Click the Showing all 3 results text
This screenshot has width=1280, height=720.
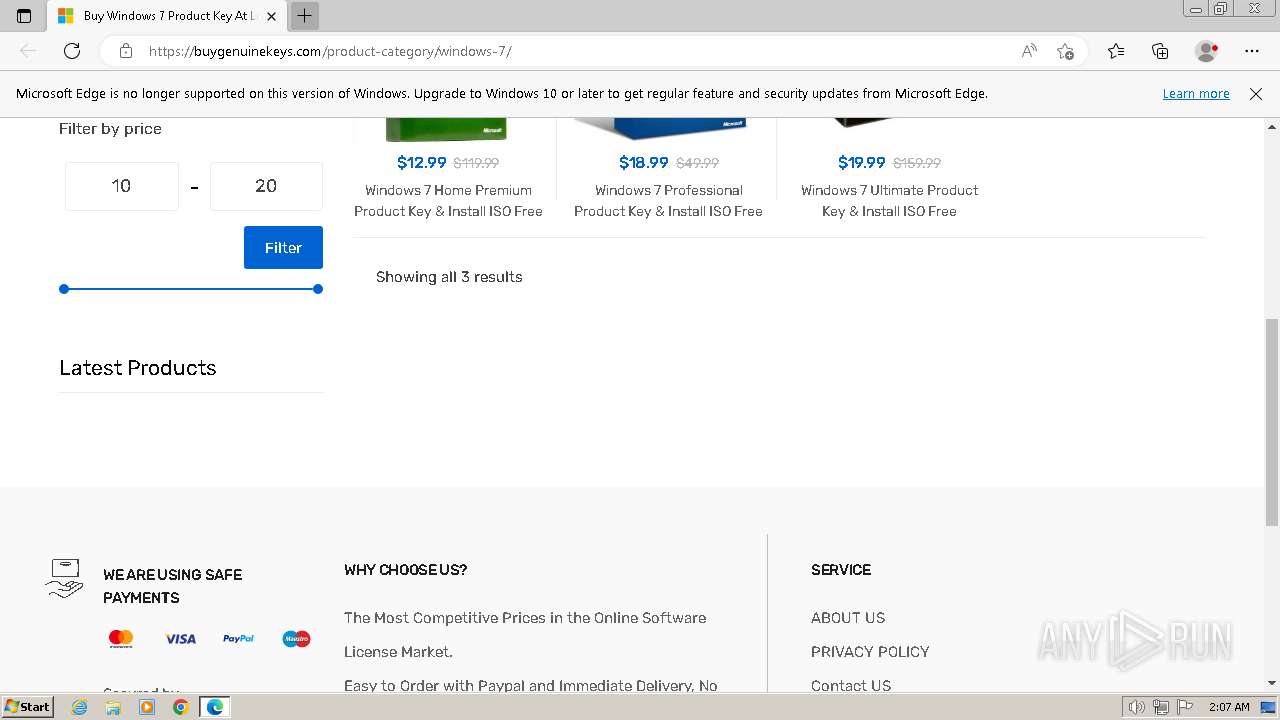449,277
